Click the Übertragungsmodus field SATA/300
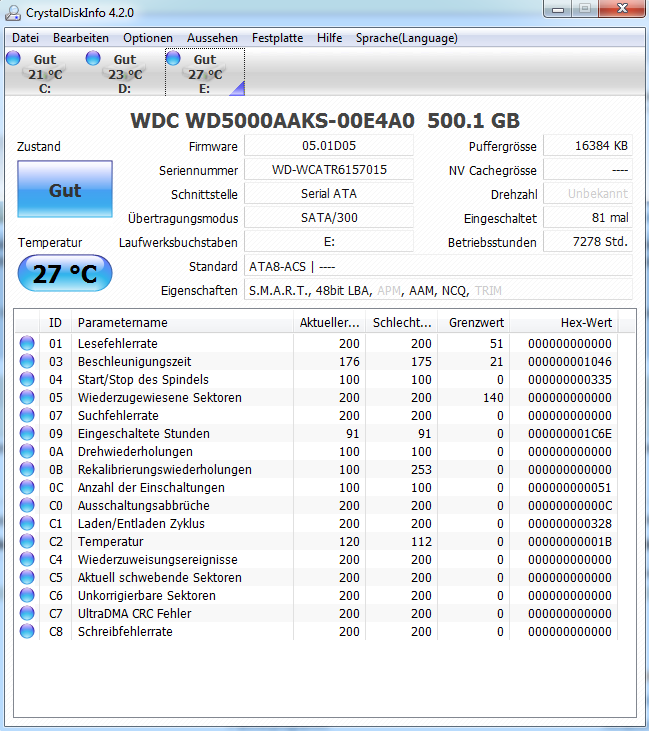This screenshot has height=731, width=649. pyautogui.click(x=329, y=218)
